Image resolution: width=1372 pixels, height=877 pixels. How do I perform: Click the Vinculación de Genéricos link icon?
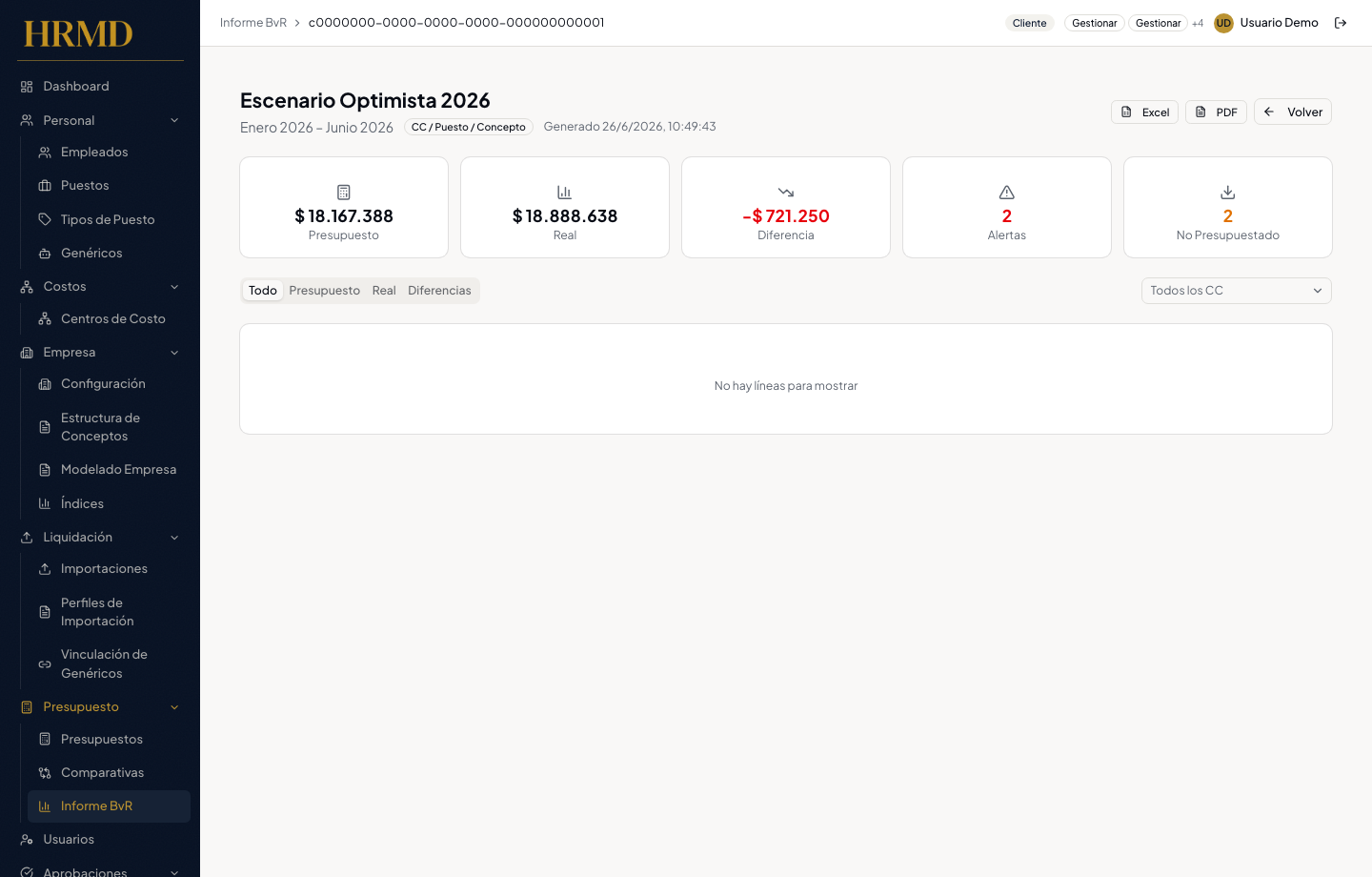click(x=45, y=664)
